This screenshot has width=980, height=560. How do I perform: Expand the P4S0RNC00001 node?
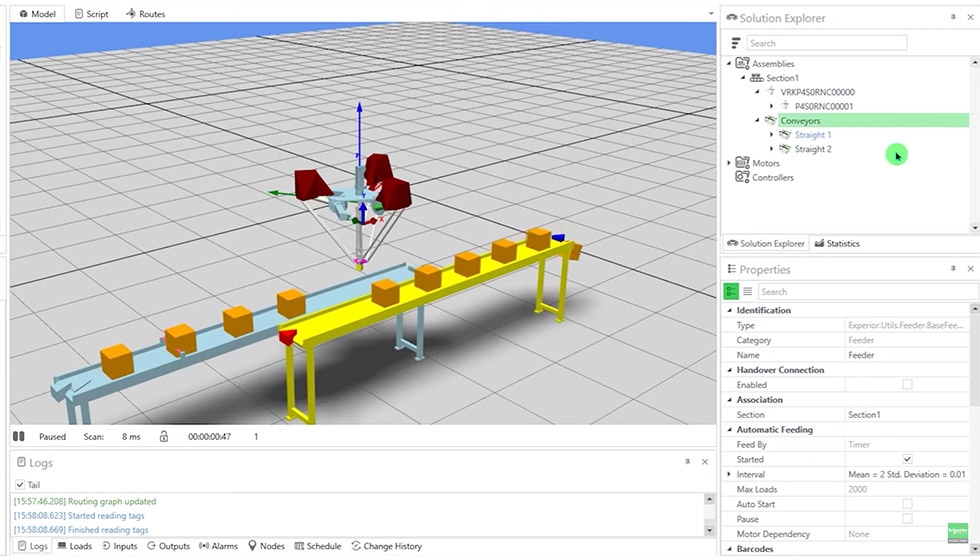pos(772,106)
